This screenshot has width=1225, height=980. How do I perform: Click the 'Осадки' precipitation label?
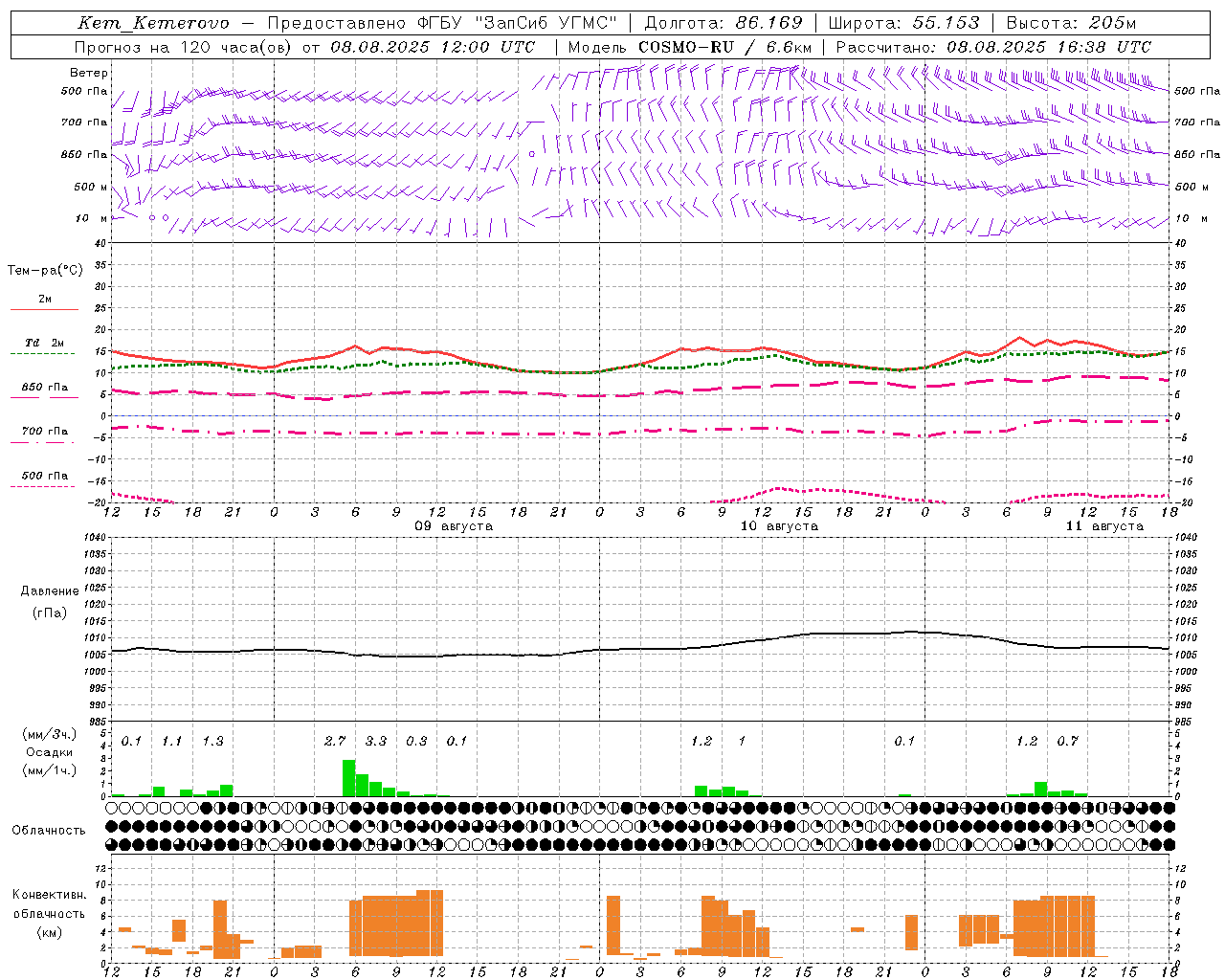point(50,752)
